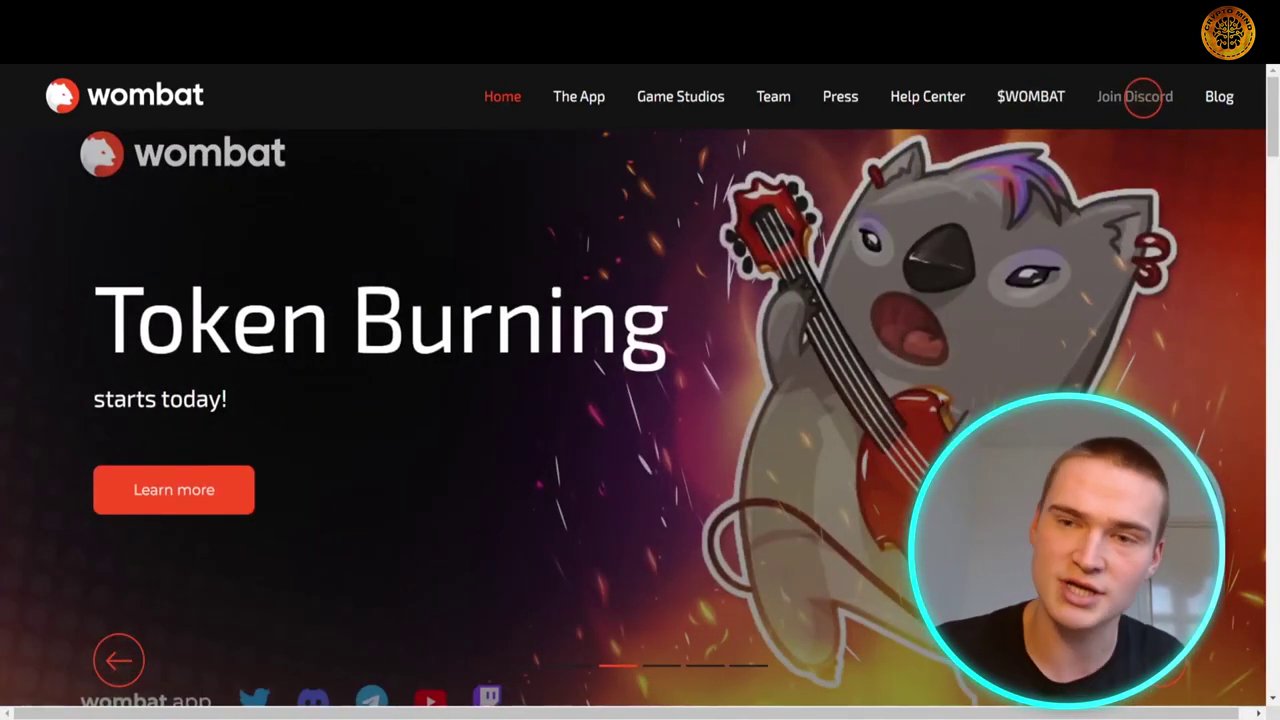Select the Telegram paper plane icon
The width and height of the screenshot is (1280, 720).
coord(371,697)
